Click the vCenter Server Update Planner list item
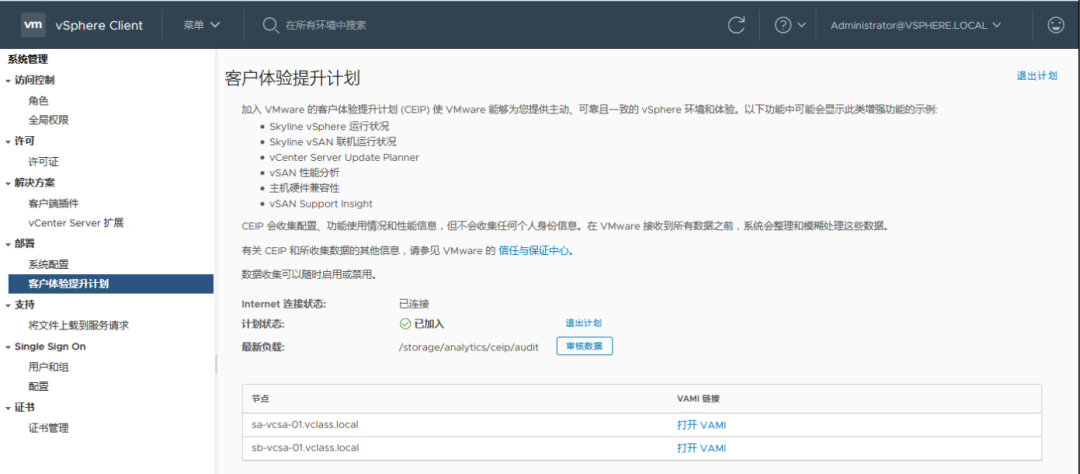Screen dimensions: 1080x474 tap(344, 157)
